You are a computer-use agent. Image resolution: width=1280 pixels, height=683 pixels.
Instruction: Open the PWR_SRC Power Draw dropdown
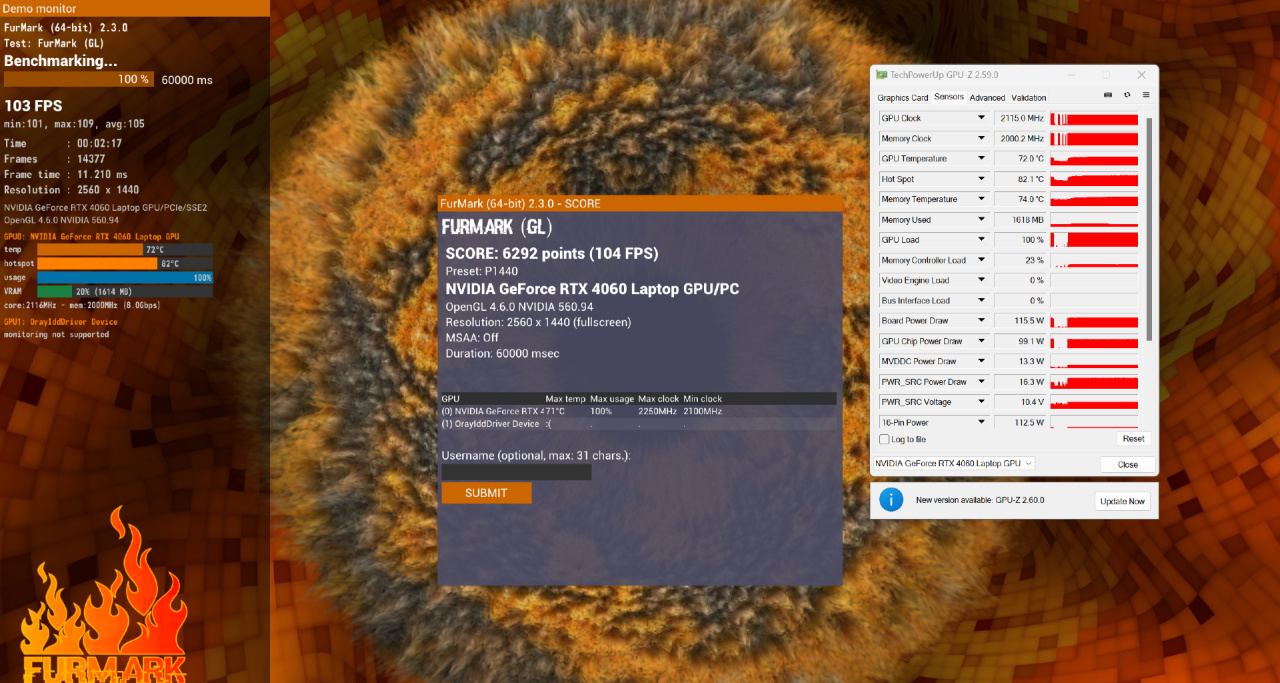click(x=982, y=382)
